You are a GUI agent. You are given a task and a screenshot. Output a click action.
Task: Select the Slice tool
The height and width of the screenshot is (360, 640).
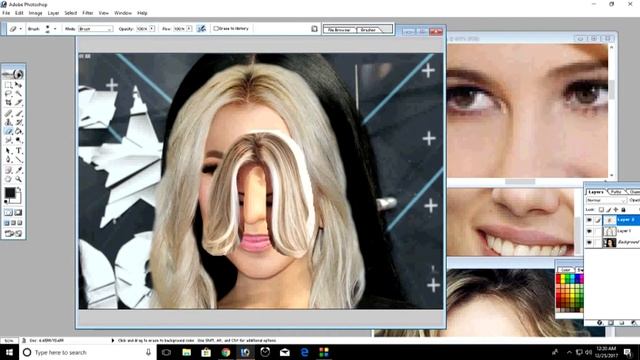[18, 103]
